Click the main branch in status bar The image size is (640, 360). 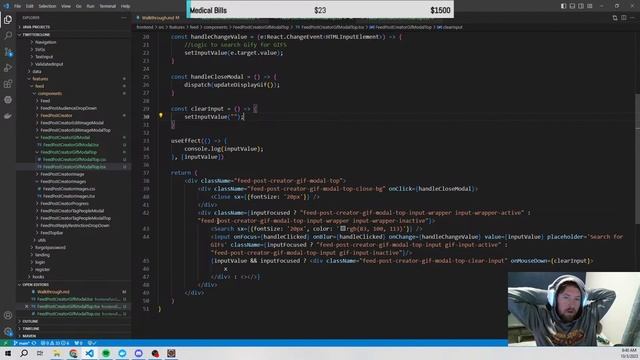point(22,343)
